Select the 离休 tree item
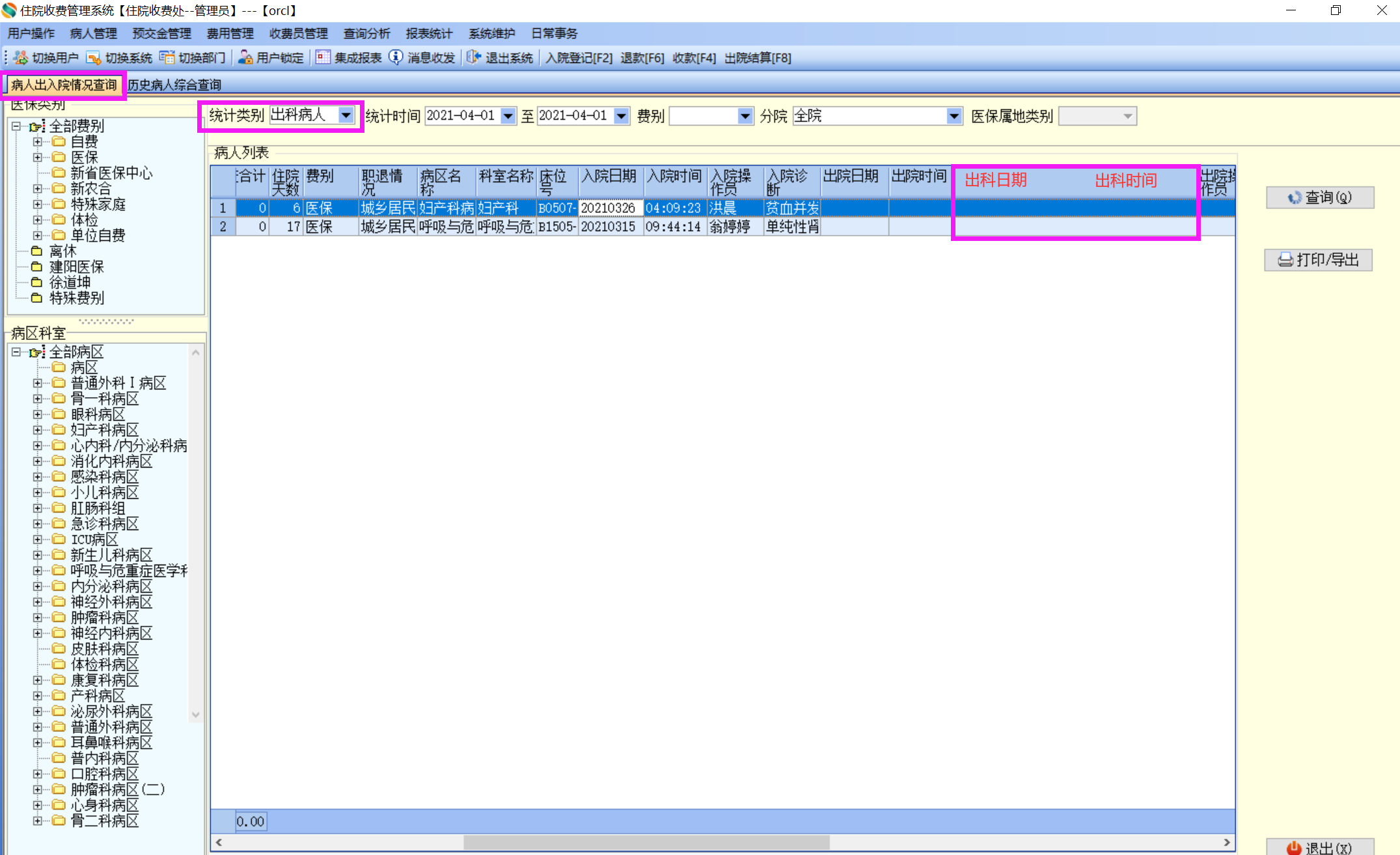Image resolution: width=1400 pixels, height=855 pixels. click(x=62, y=251)
